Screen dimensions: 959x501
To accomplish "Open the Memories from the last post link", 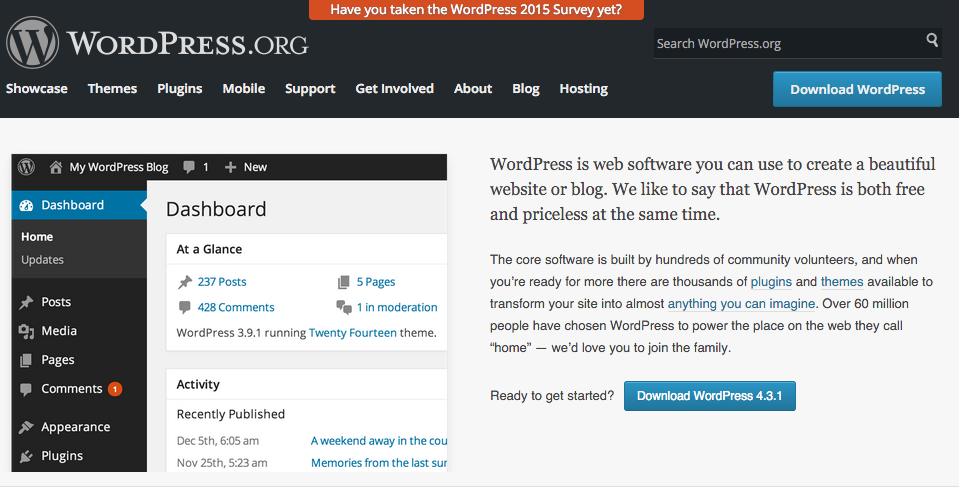I will point(379,463).
